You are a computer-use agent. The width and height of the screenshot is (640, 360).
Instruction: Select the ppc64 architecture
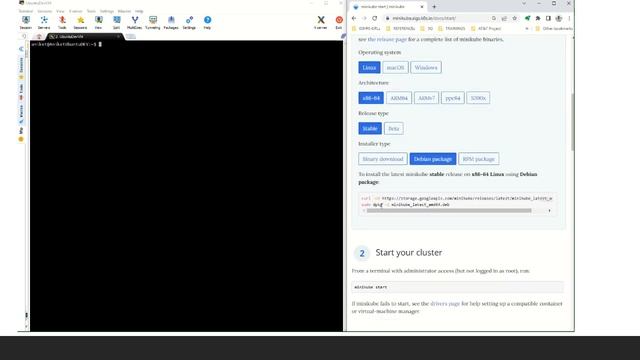pos(453,98)
